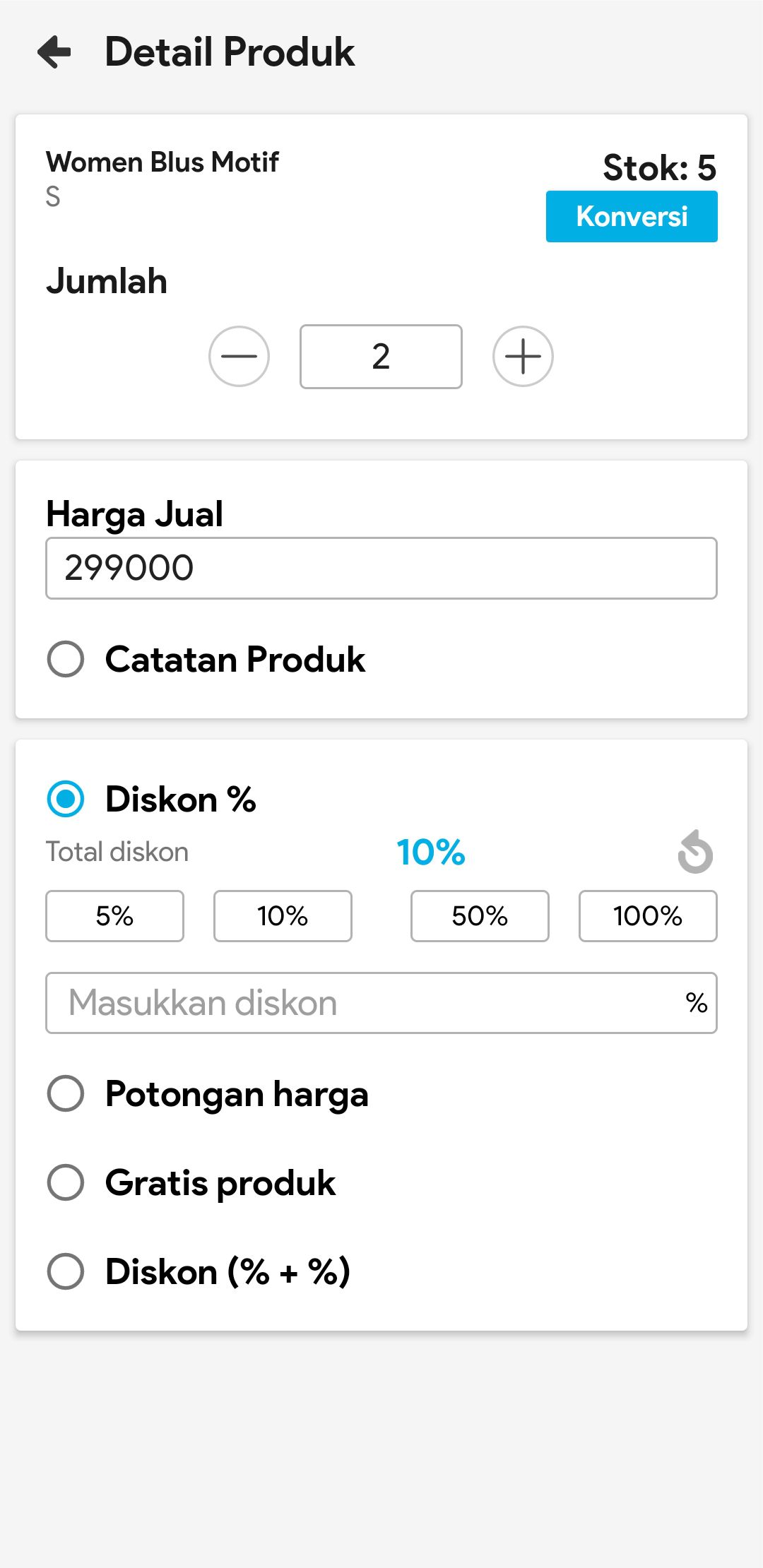The height and width of the screenshot is (1568, 763).
Task: Tap the Detail Produk page title
Action: click(x=230, y=52)
